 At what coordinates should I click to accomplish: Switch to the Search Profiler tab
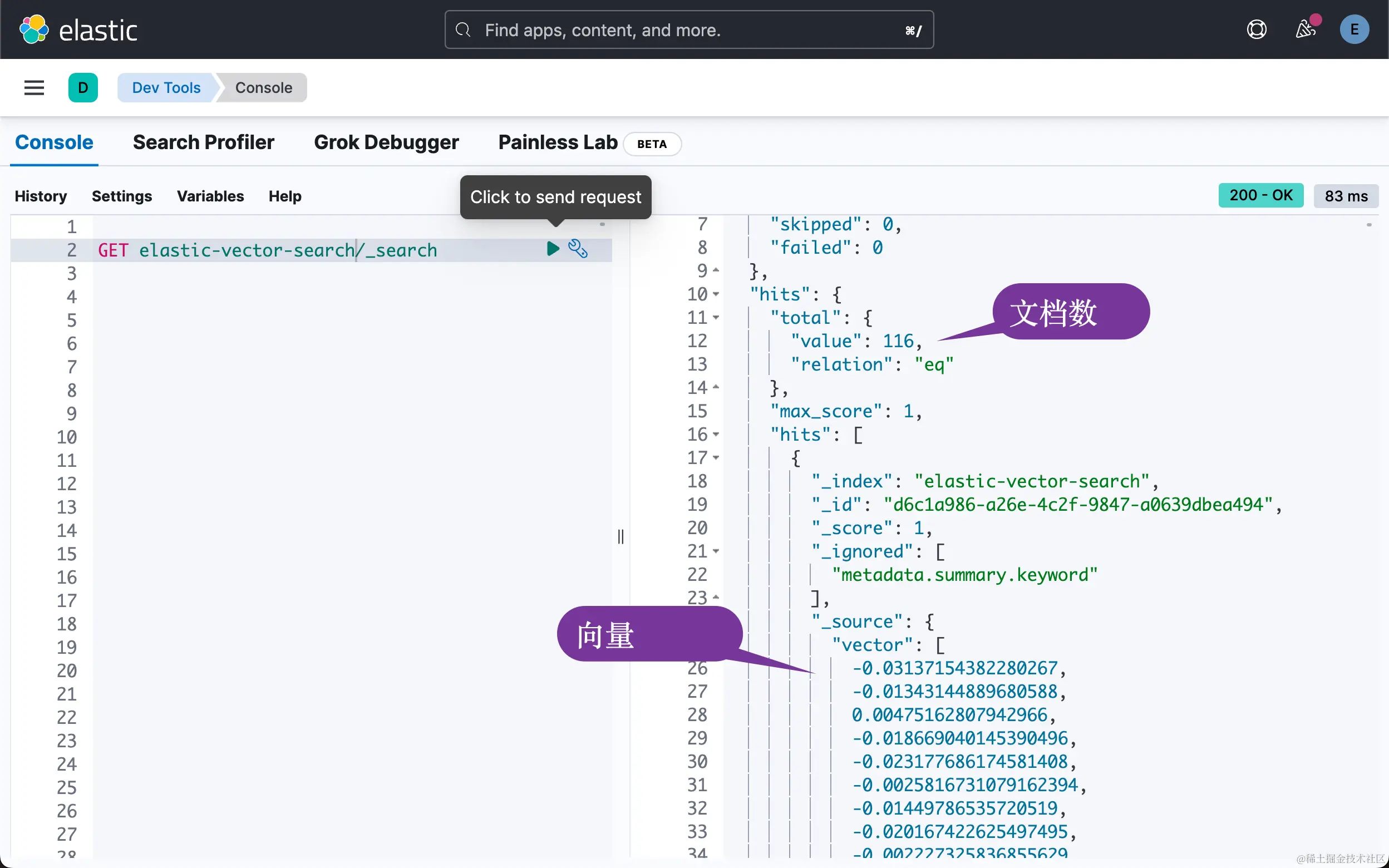click(x=203, y=142)
